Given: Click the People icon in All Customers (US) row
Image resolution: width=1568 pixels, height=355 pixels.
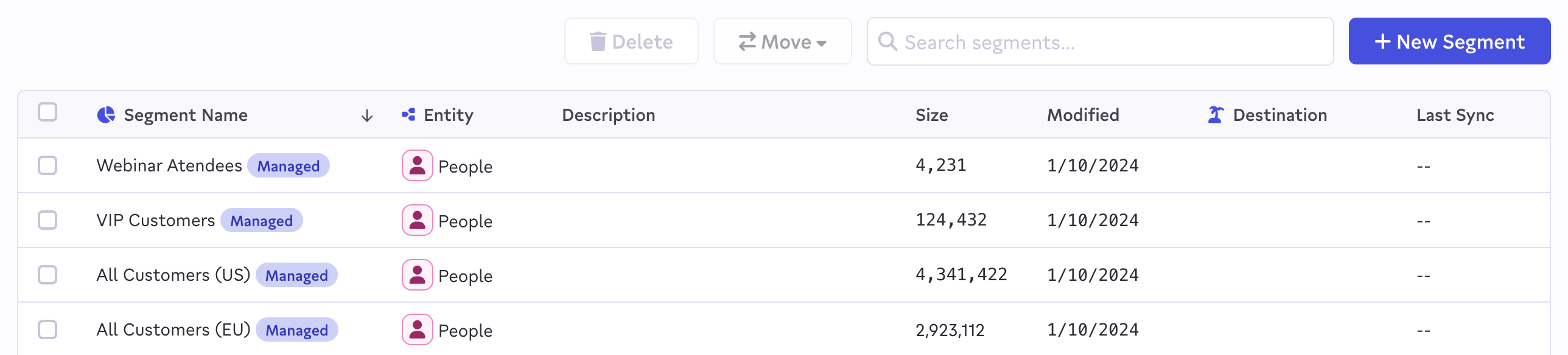Looking at the screenshot, I should coord(417,275).
